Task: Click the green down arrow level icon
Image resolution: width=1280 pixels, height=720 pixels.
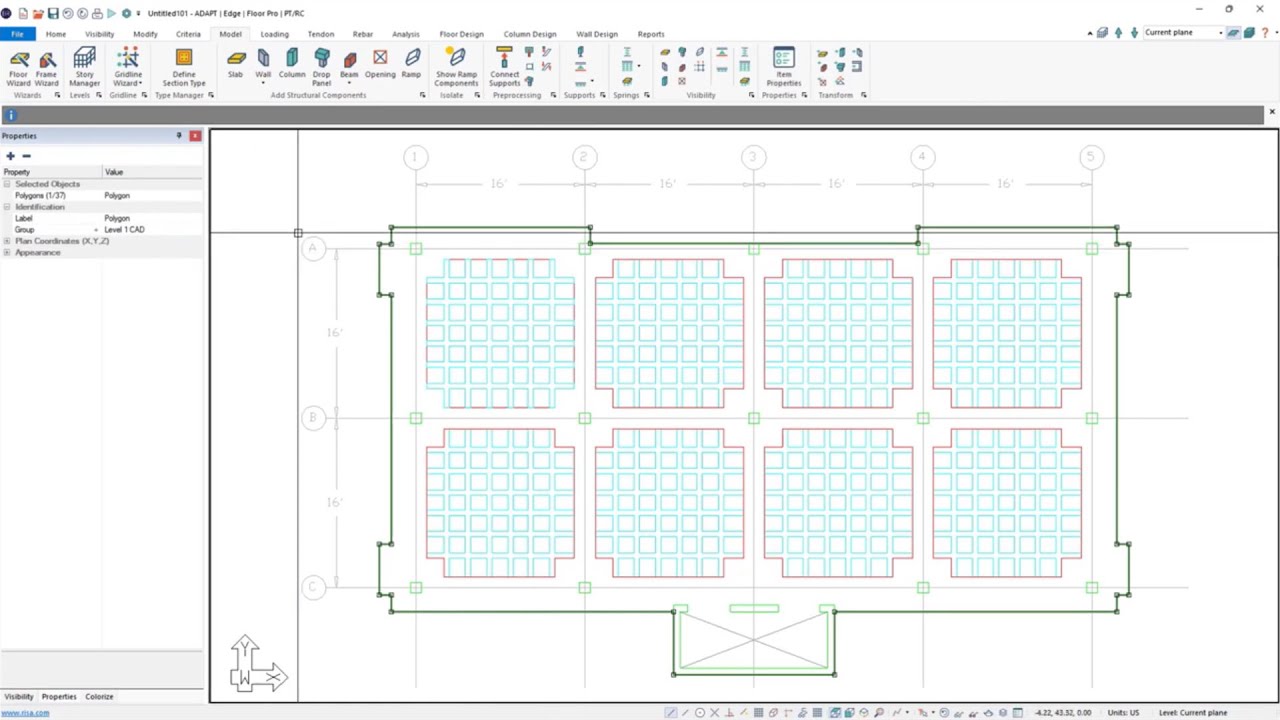Action: tap(1134, 33)
